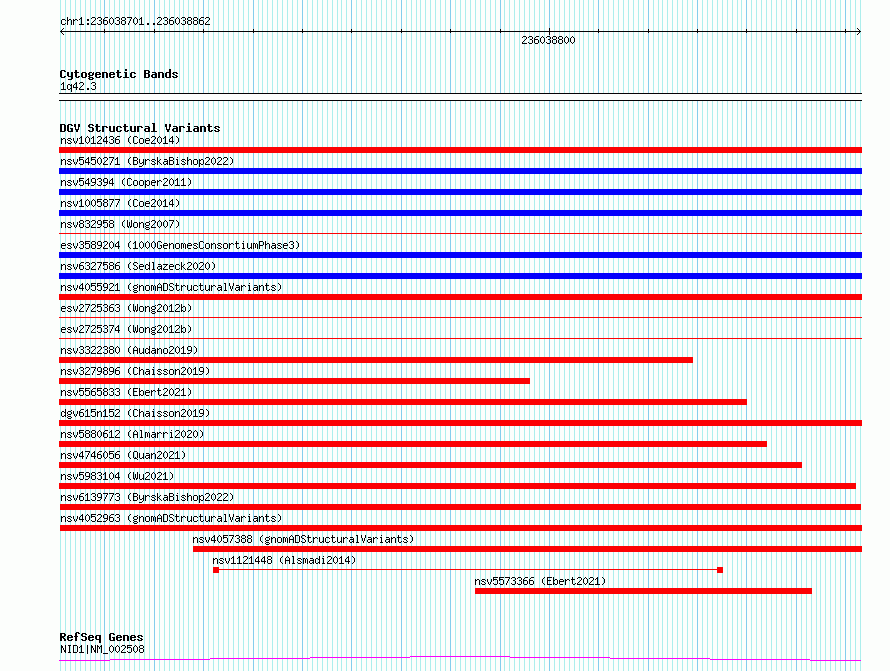Open nsv4052963 (gnomADStructuralVariants) variant

click(x=171, y=518)
